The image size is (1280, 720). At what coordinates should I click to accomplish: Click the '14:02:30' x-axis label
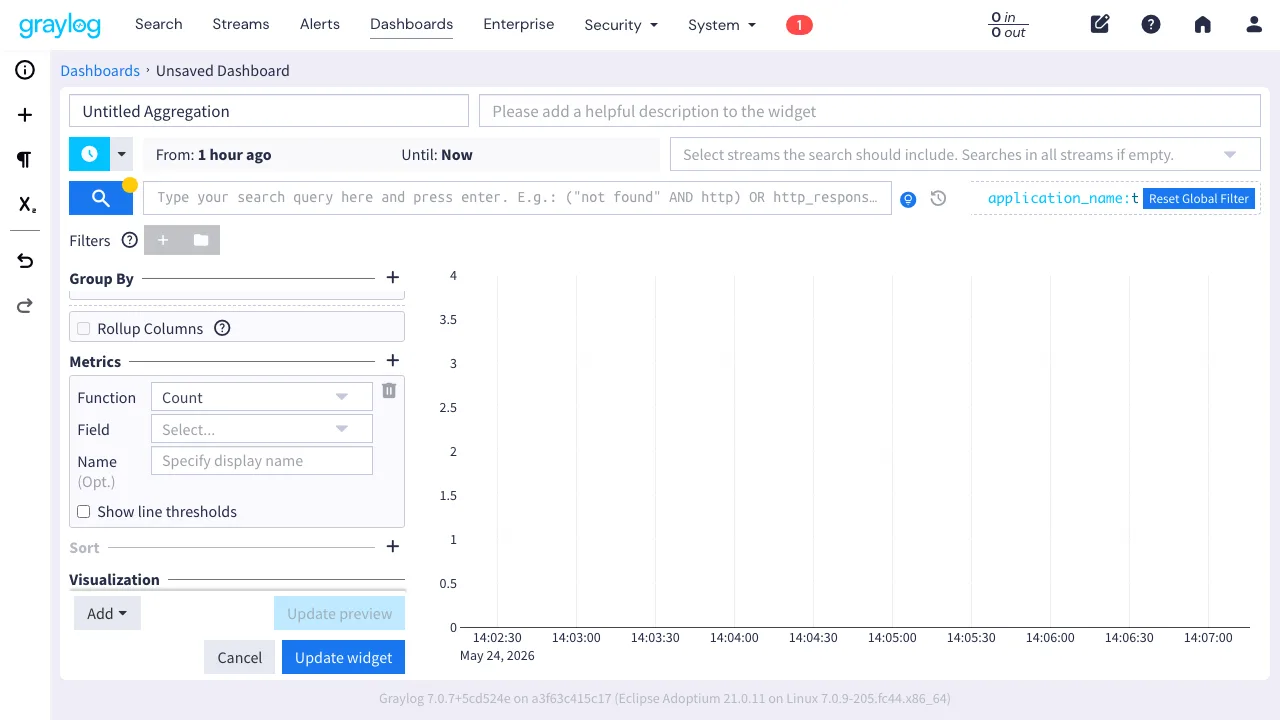(x=497, y=637)
